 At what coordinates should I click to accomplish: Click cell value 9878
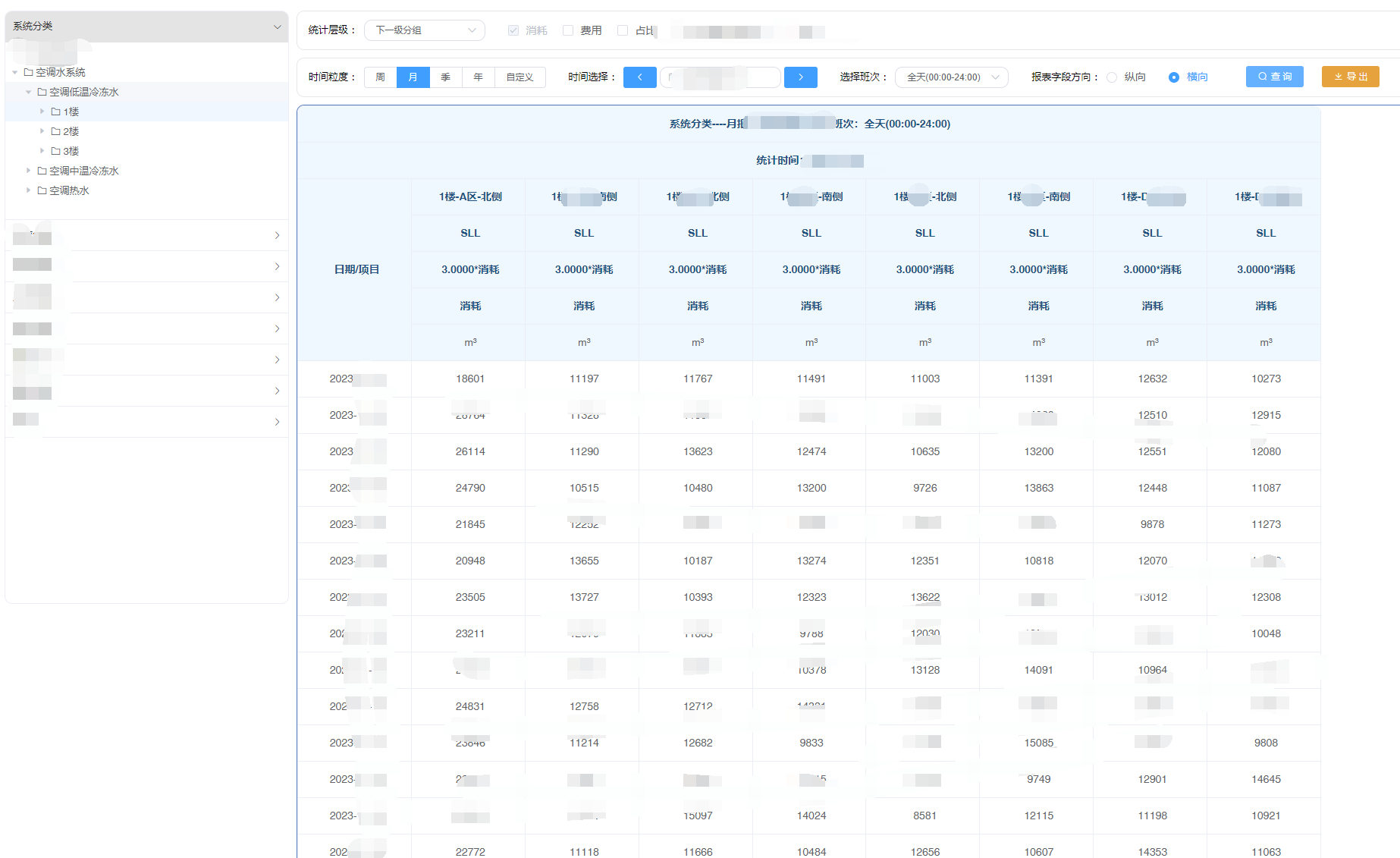point(1152,524)
